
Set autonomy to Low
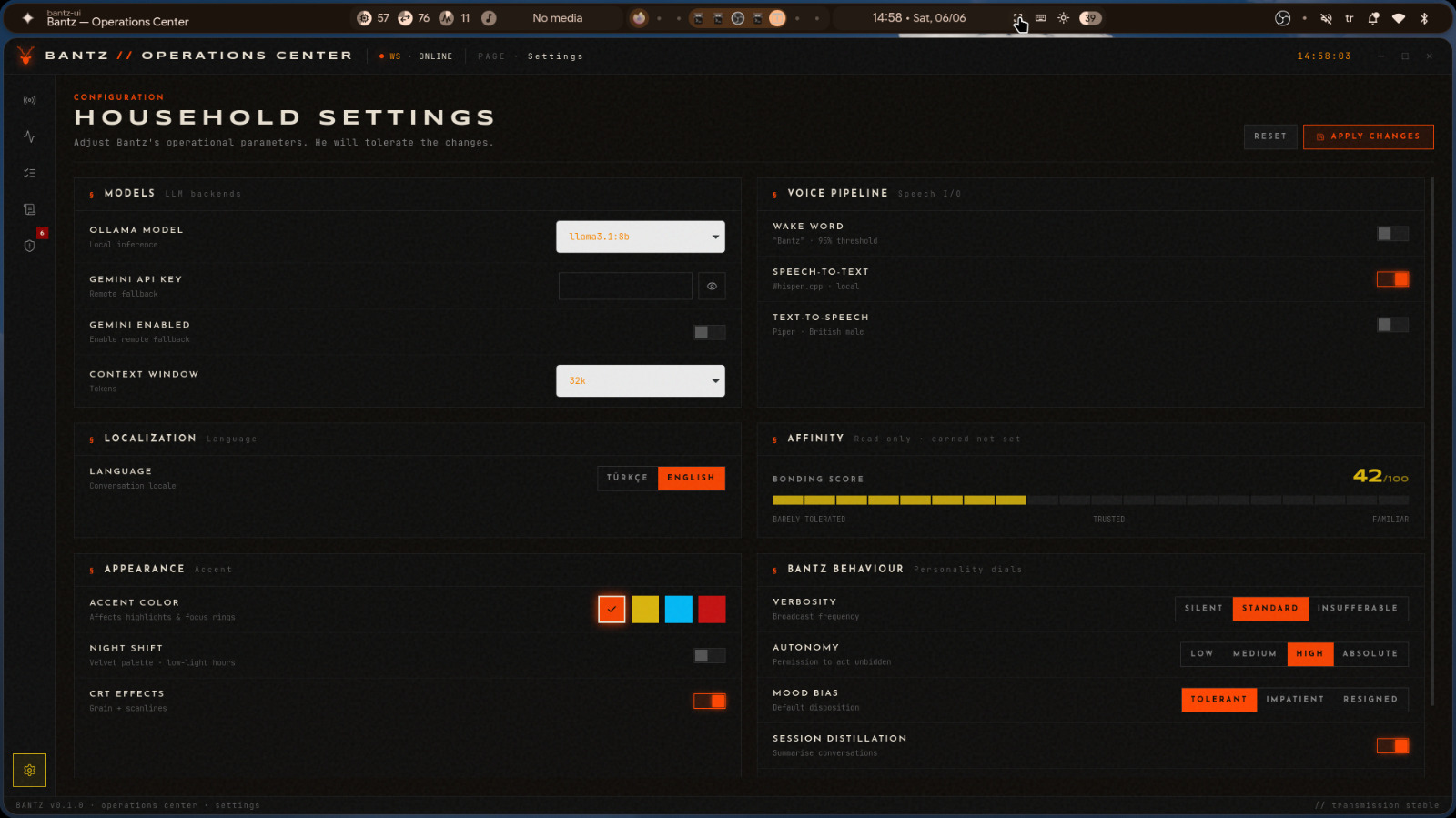pyautogui.click(x=1202, y=653)
